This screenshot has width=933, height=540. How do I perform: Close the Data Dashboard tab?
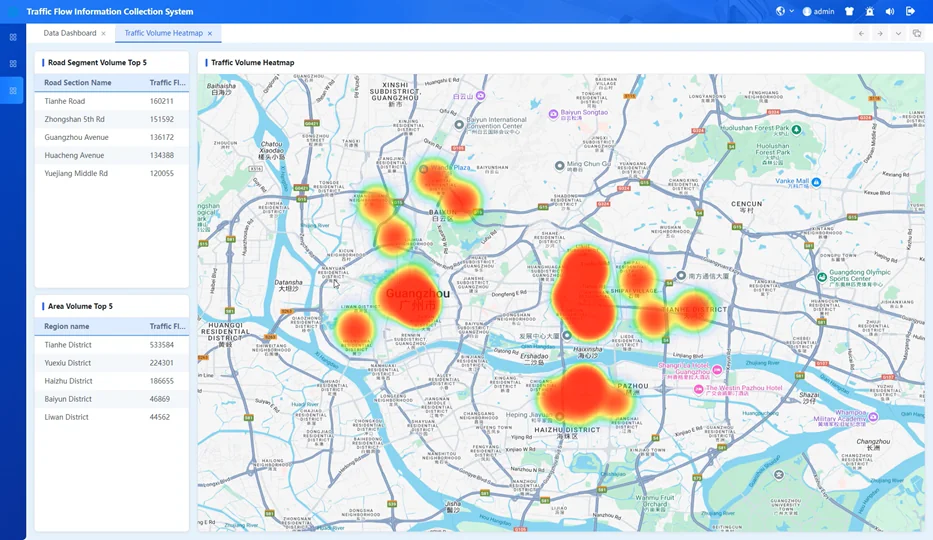tap(104, 33)
